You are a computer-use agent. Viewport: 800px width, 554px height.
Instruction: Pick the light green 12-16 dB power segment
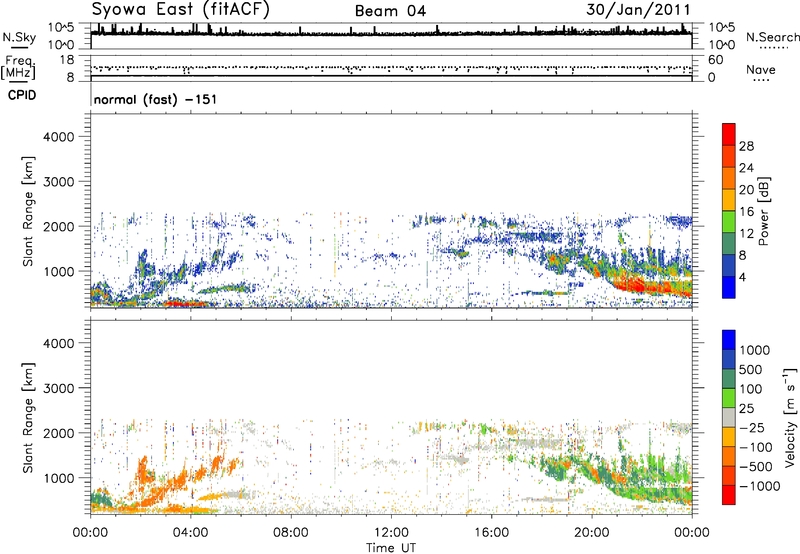coord(729,222)
